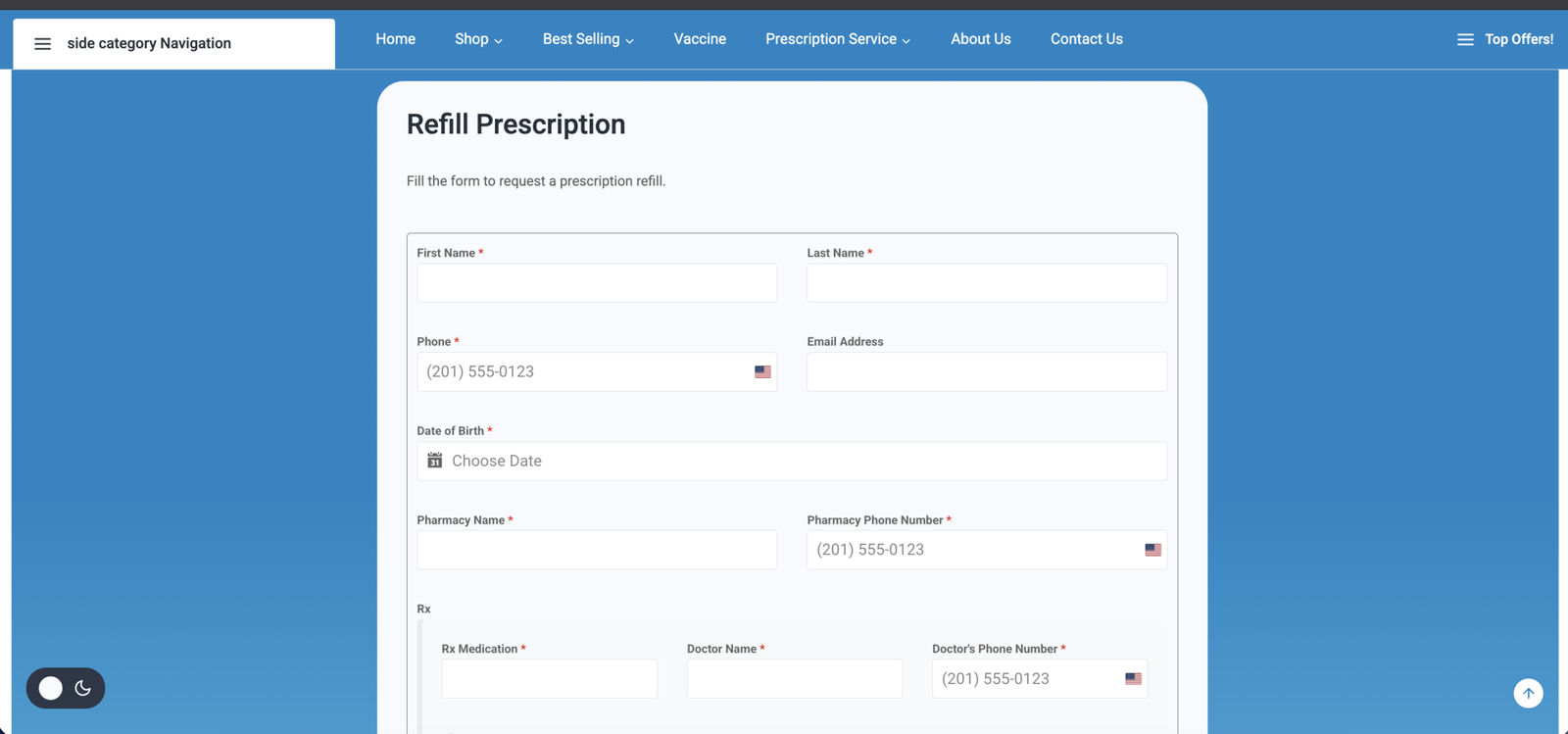Expand the Shop dropdown menu
The width and height of the screenshot is (1568, 734).
coord(478,39)
